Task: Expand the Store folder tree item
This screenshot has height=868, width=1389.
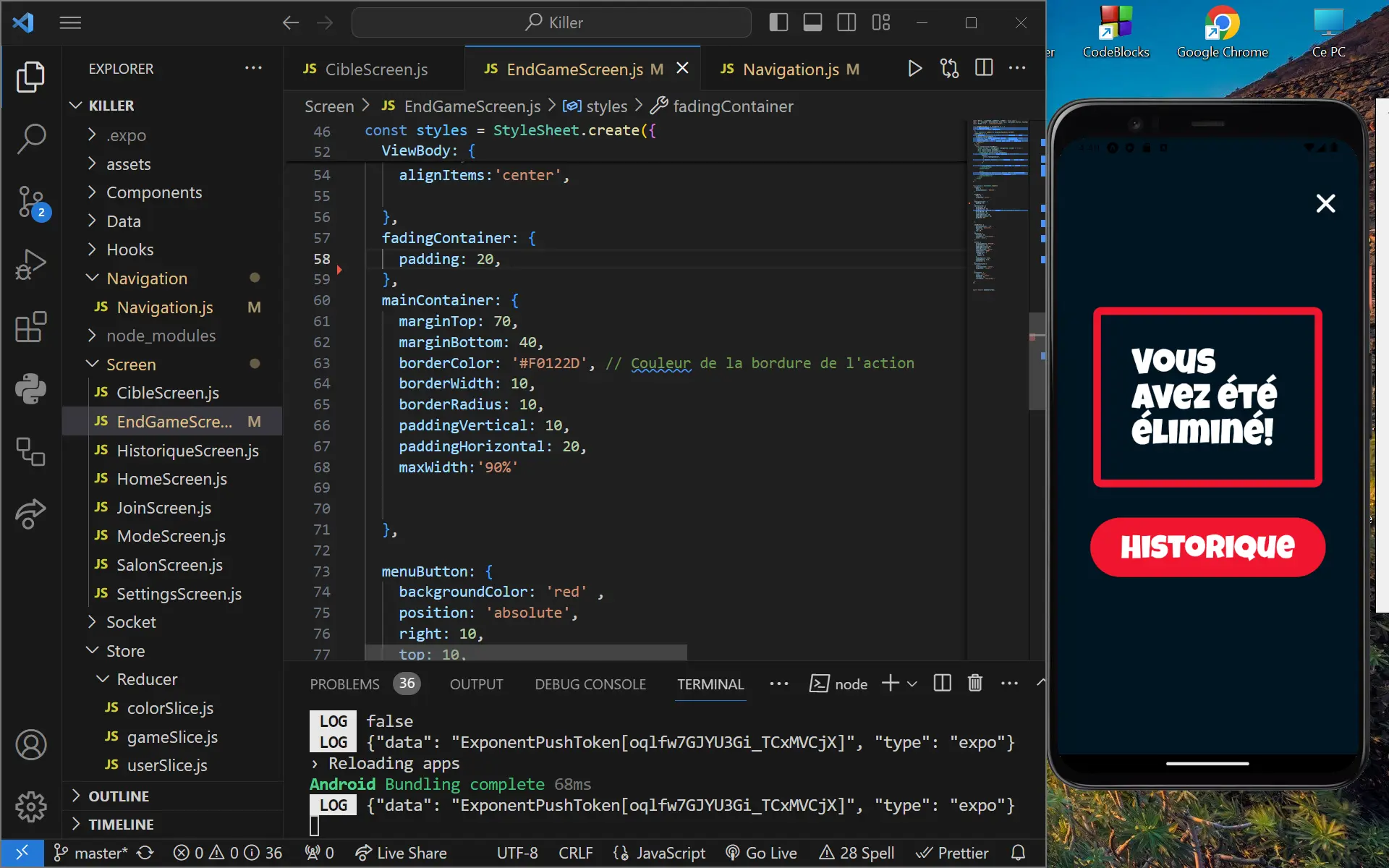Action: pyautogui.click(x=125, y=650)
